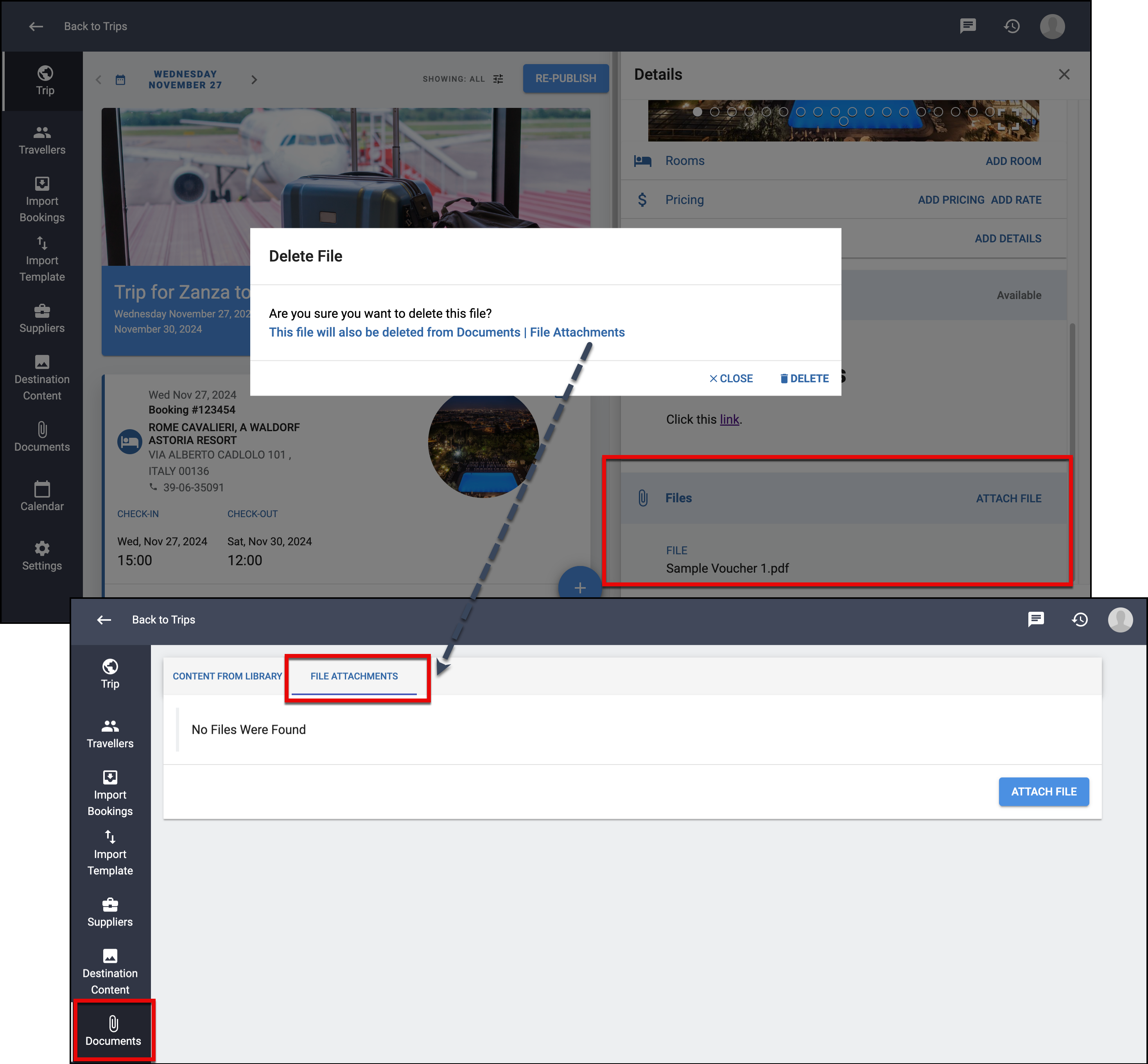Viewport: 1148px width, 1064px height.
Task: Click blue ATTACH FILE button in bottom window
Action: [x=1044, y=792]
